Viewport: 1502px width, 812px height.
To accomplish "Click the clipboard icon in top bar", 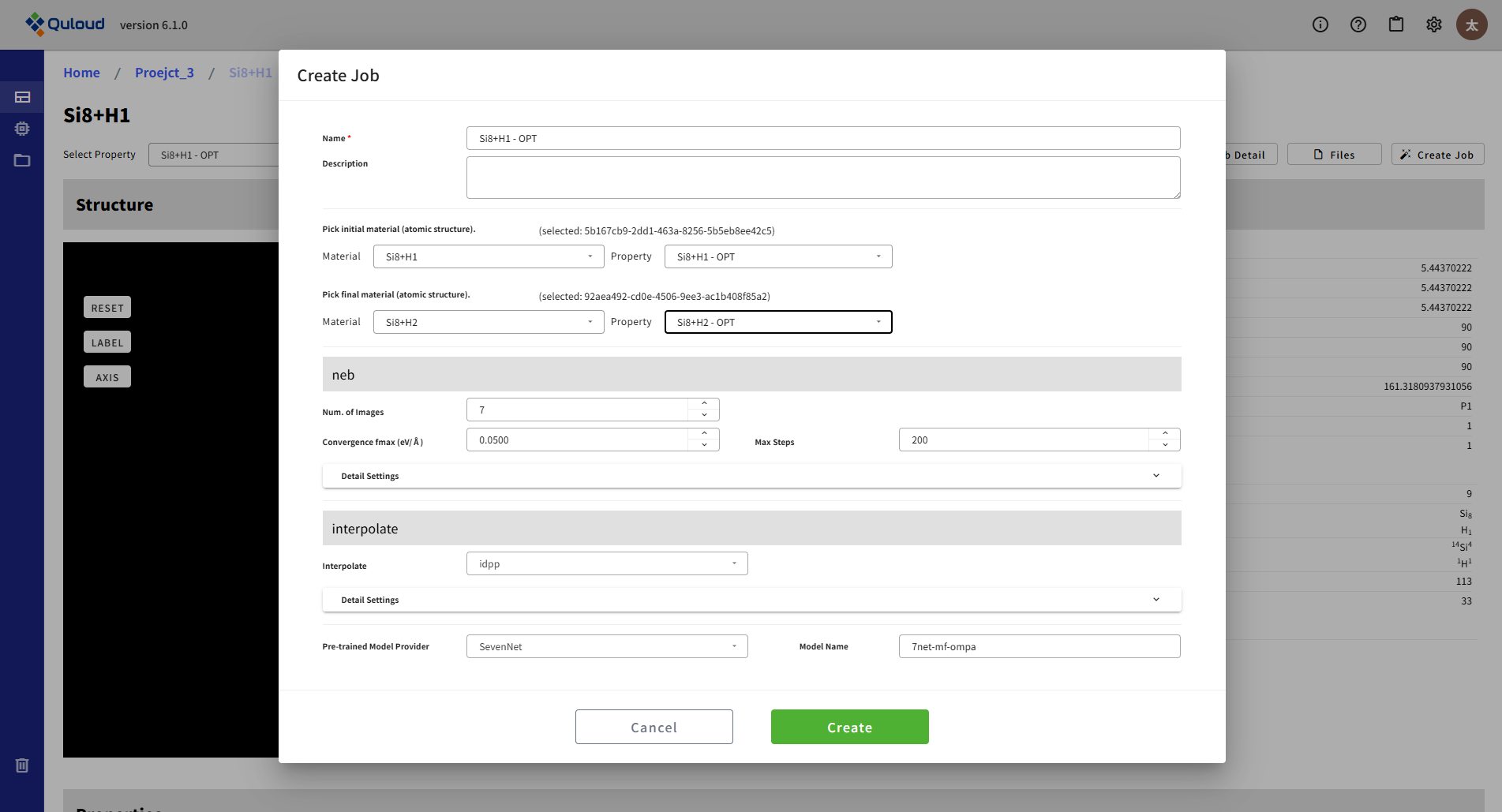I will pyautogui.click(x=1396, y=24).
